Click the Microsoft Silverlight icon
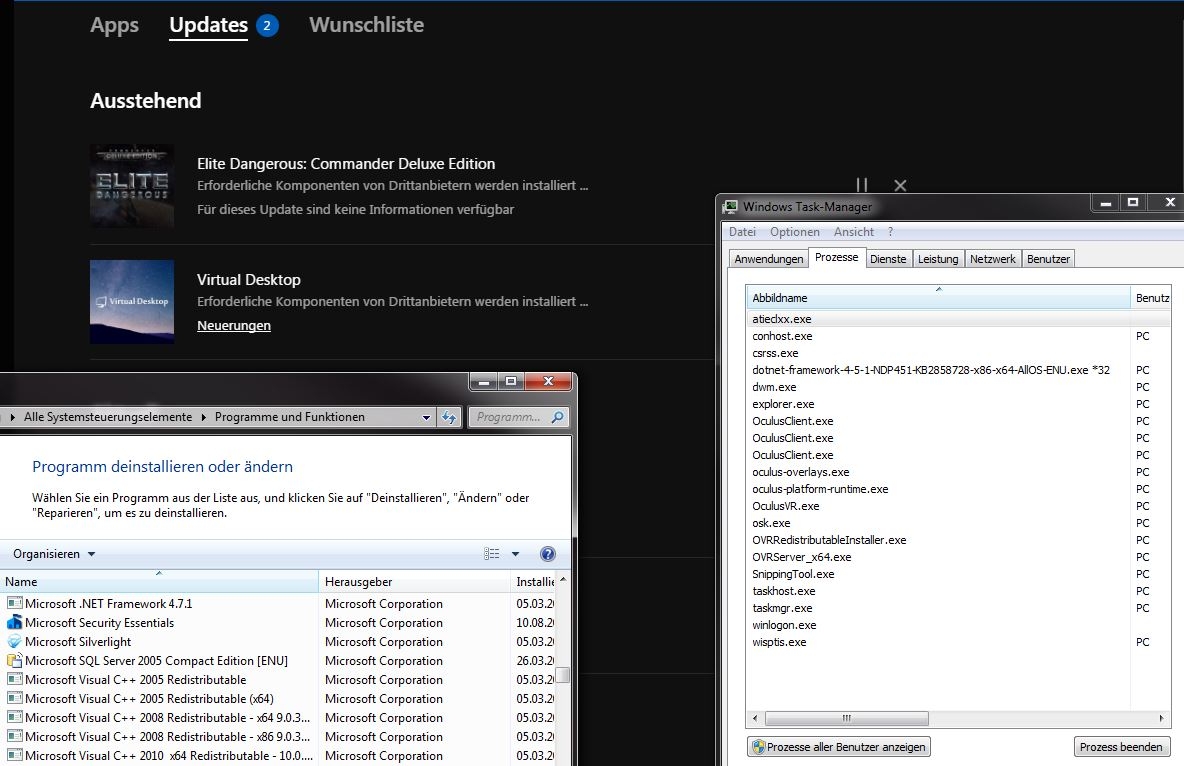 pyautogui.click(x=14, y=641)
